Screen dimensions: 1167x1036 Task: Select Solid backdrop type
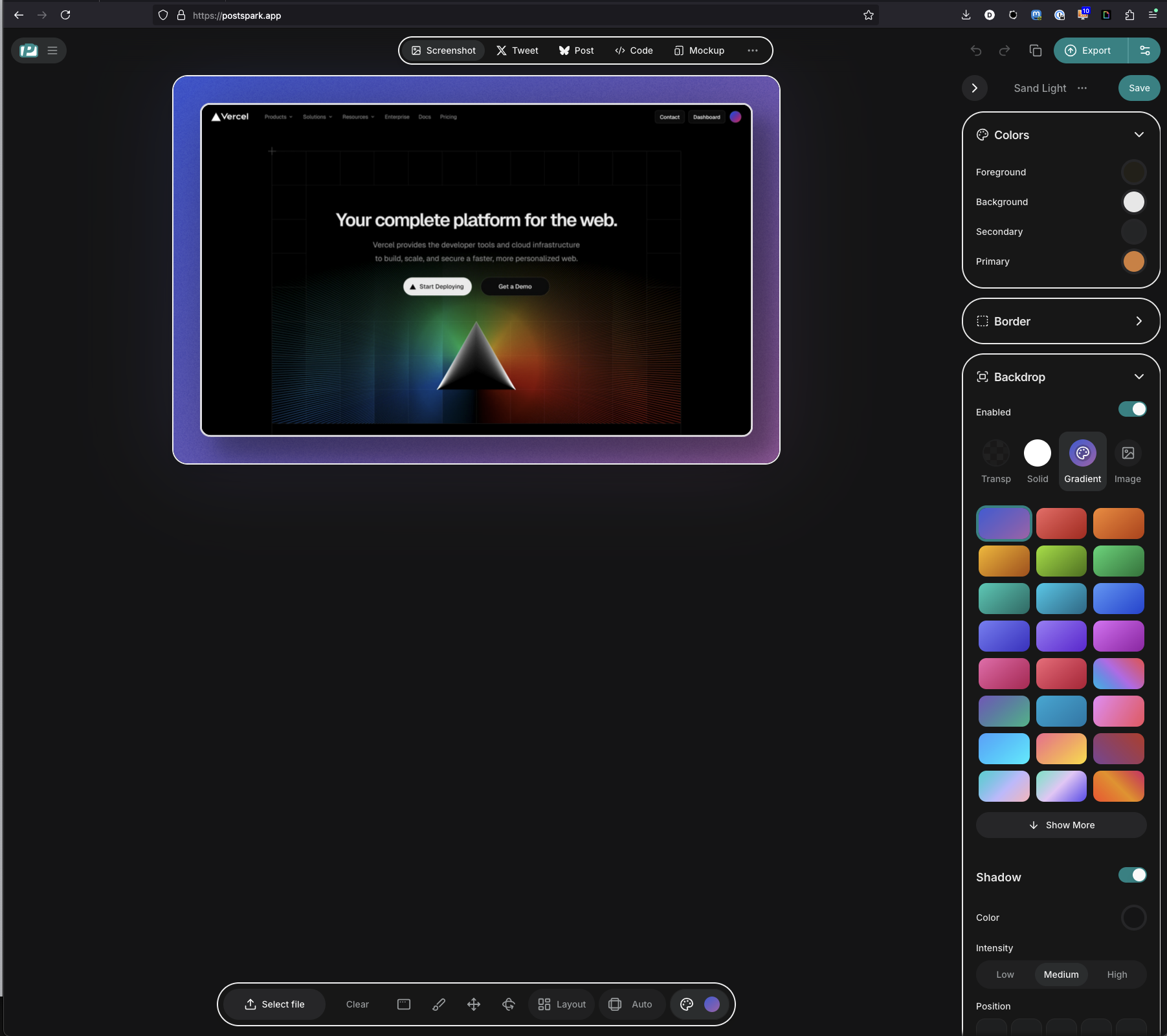[x=1037, y=462]
